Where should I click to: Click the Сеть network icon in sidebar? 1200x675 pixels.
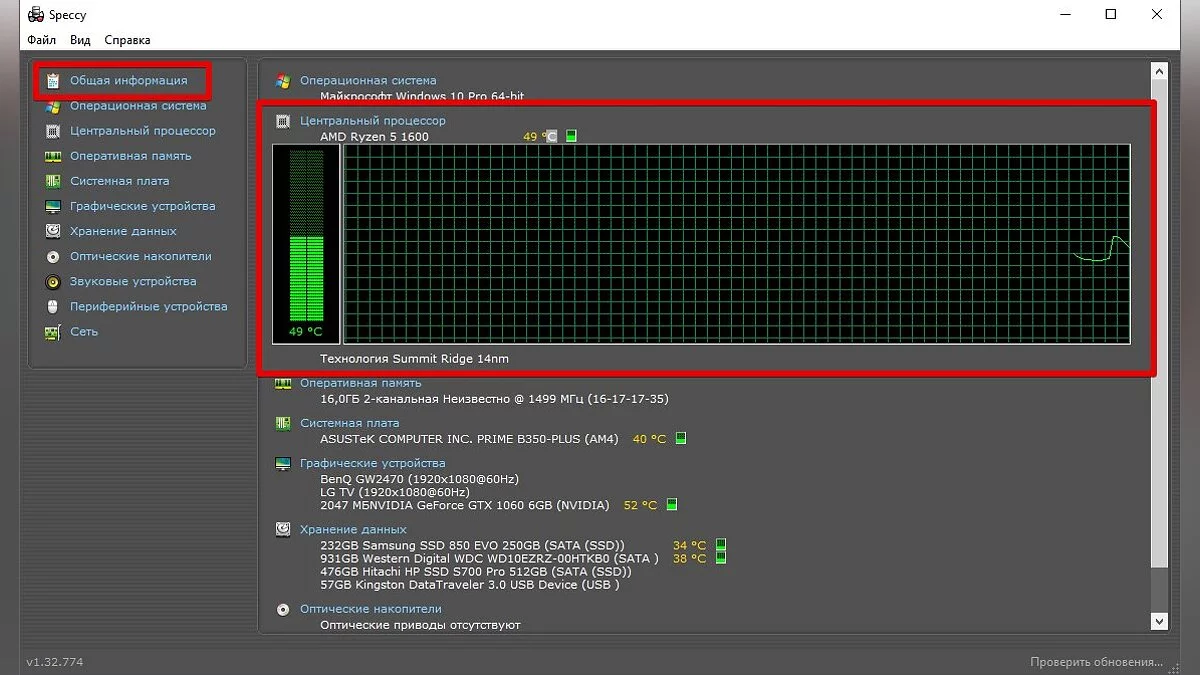(53, 332)
